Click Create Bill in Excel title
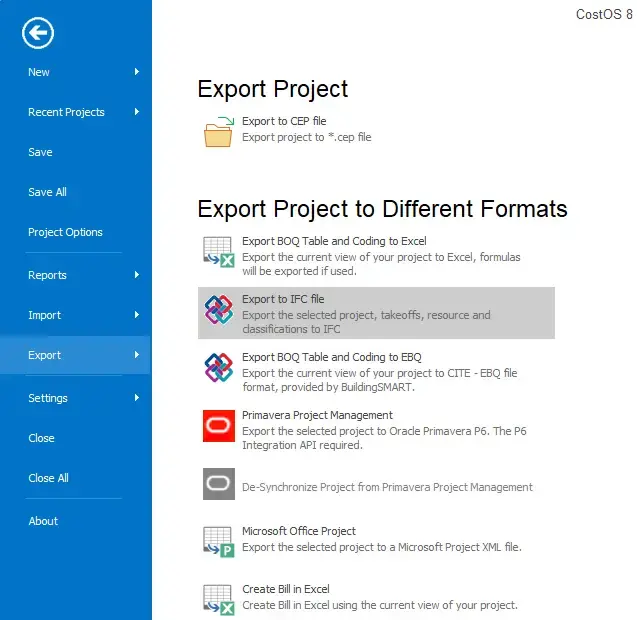This screenshot has width=637, height=620. tap(286, 589)
